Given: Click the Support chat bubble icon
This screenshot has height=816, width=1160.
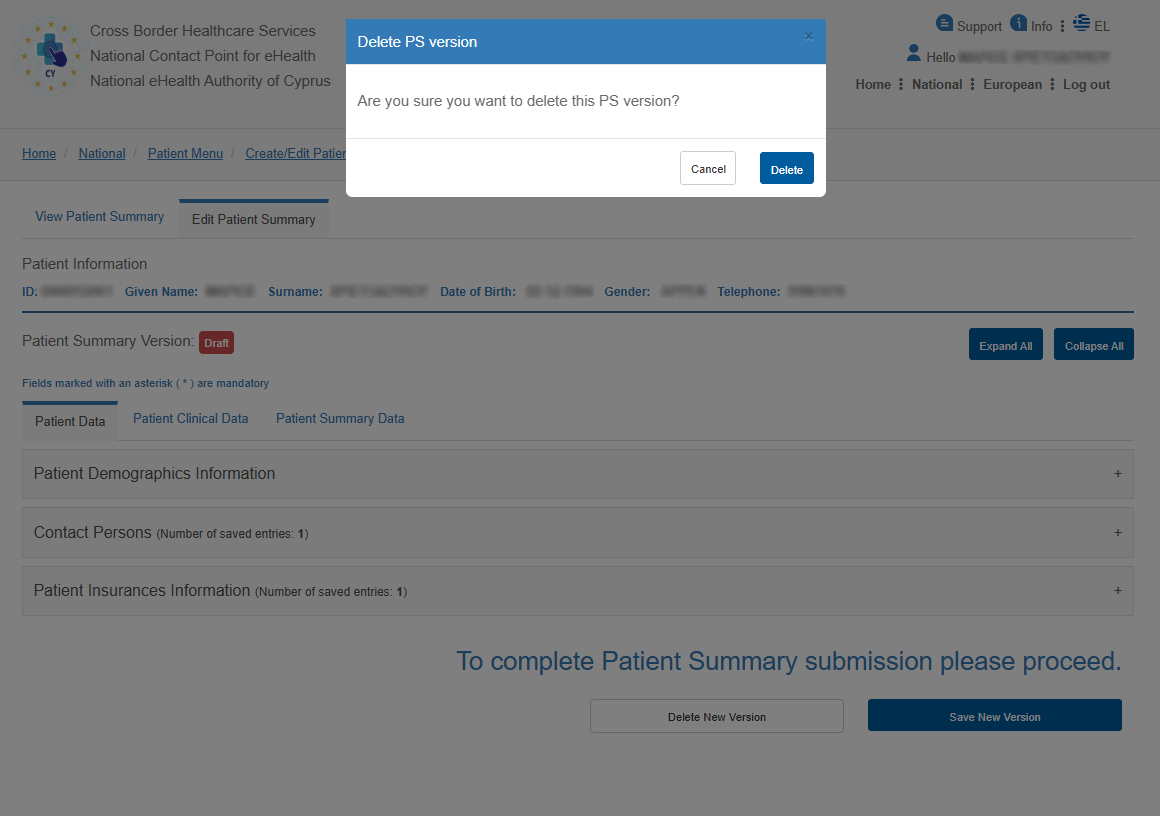Looking at the screenshot, I should click(x=944, y=23).
